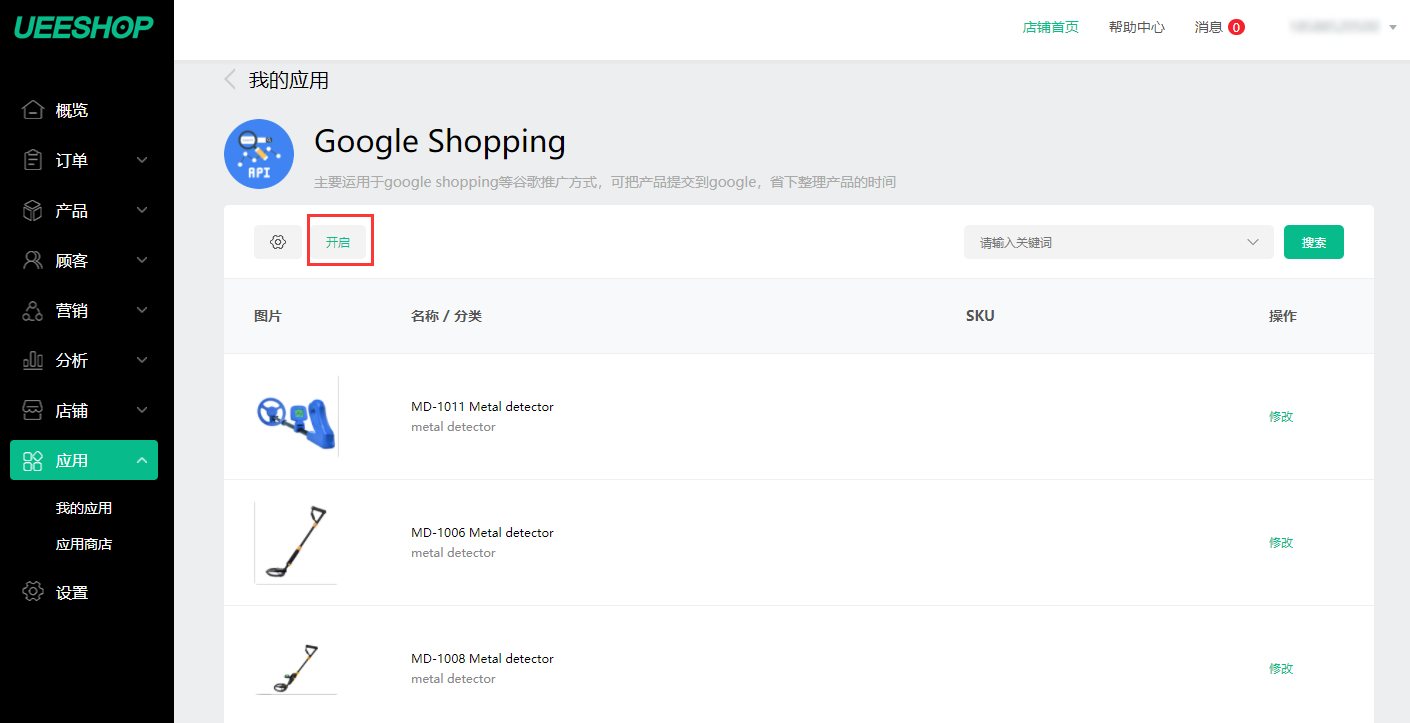Select 我的应用 in the sidebar submenu
1410x723 pixels.
pyautogui.click(x=84, y=508)
